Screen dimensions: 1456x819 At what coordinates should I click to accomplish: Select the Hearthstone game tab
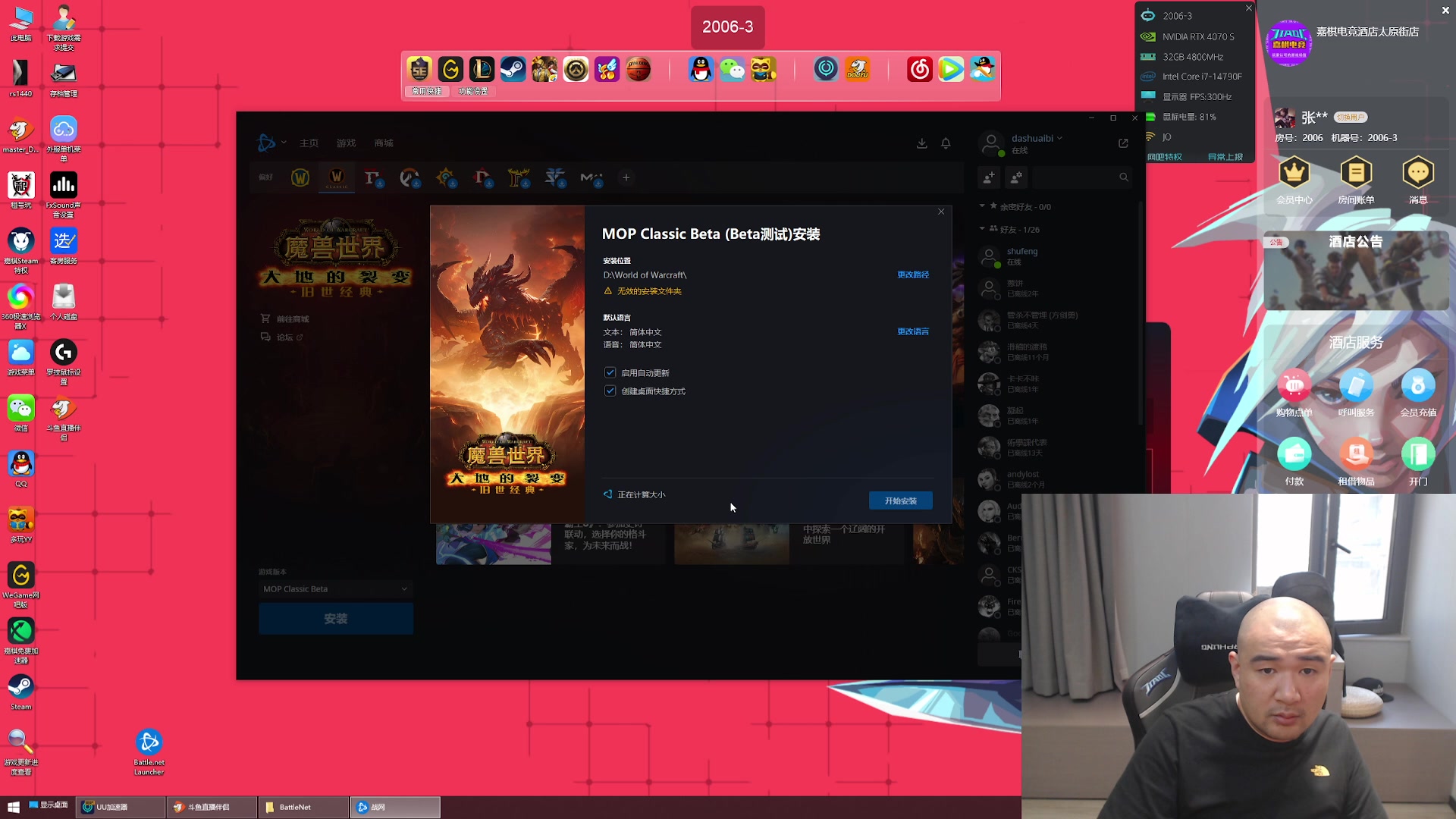446,177
